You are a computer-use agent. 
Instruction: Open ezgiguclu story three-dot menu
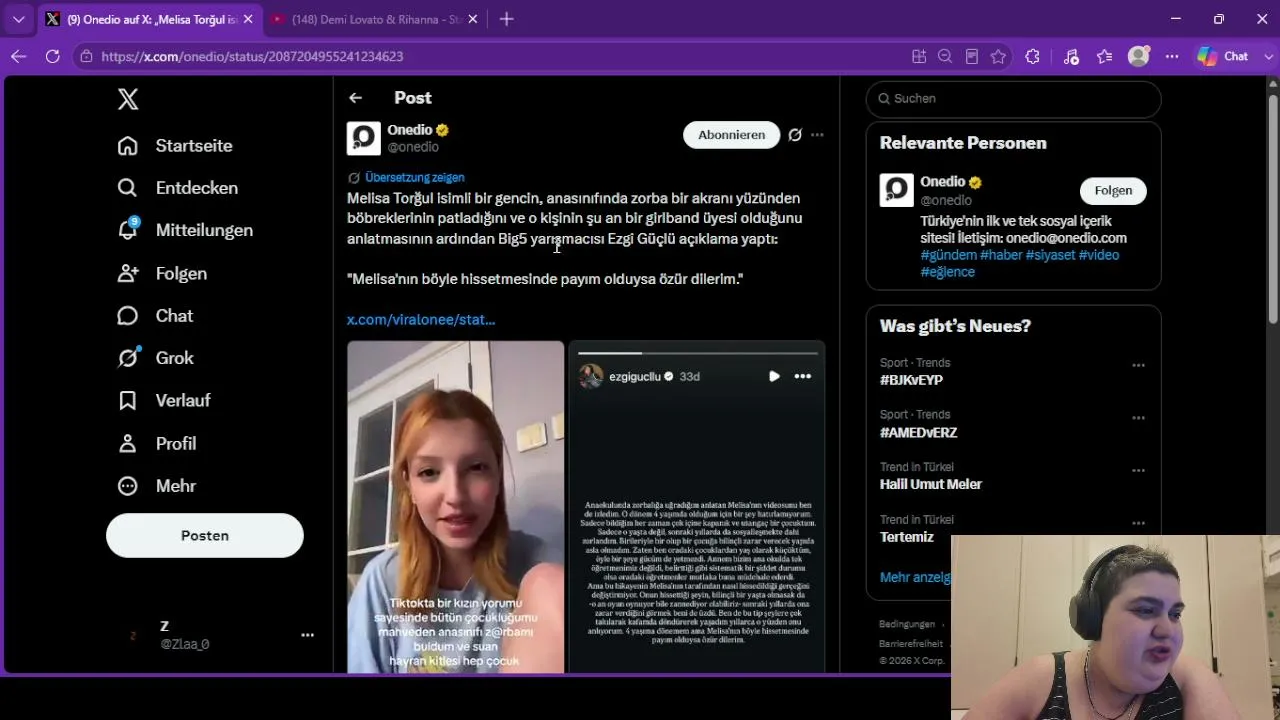(803, 376)
